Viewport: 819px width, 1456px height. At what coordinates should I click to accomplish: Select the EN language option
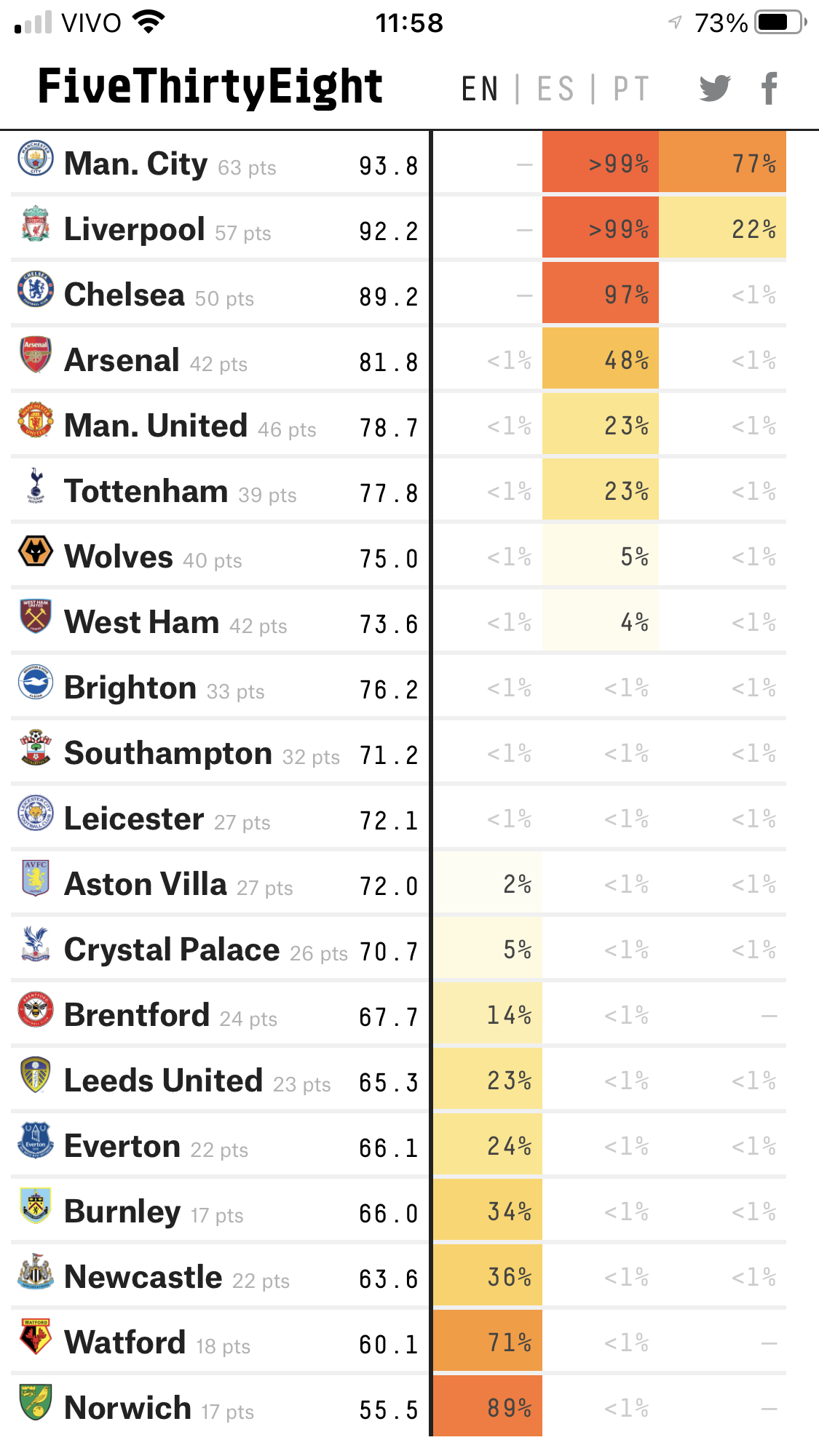[x=480, y=89]
